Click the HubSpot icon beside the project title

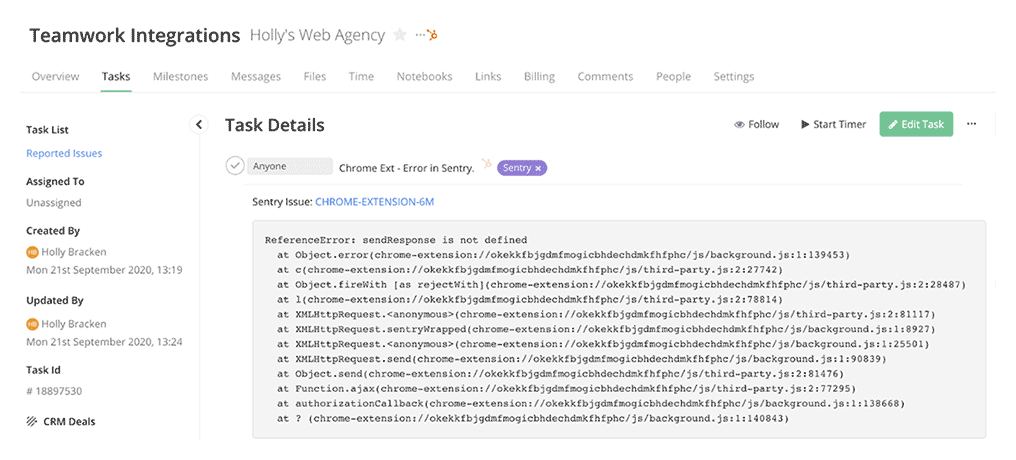click(433, 35)
